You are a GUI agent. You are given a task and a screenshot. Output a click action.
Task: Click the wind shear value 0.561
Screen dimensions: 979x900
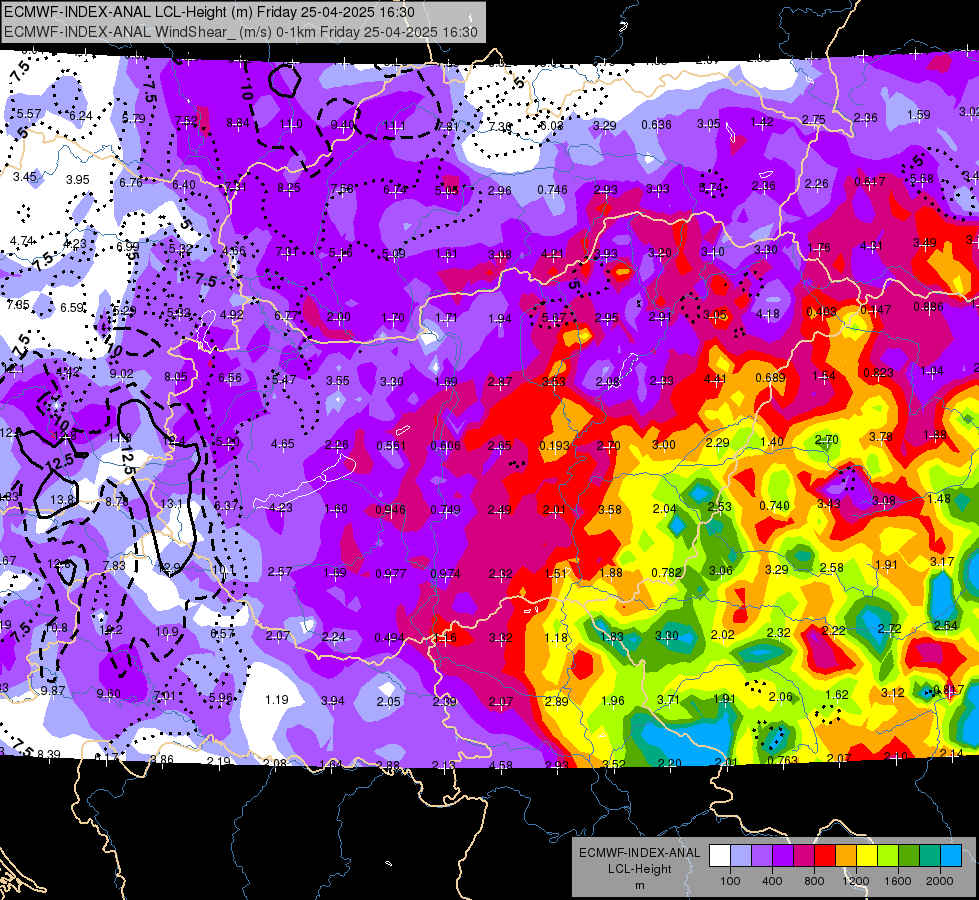coord(391,446)
